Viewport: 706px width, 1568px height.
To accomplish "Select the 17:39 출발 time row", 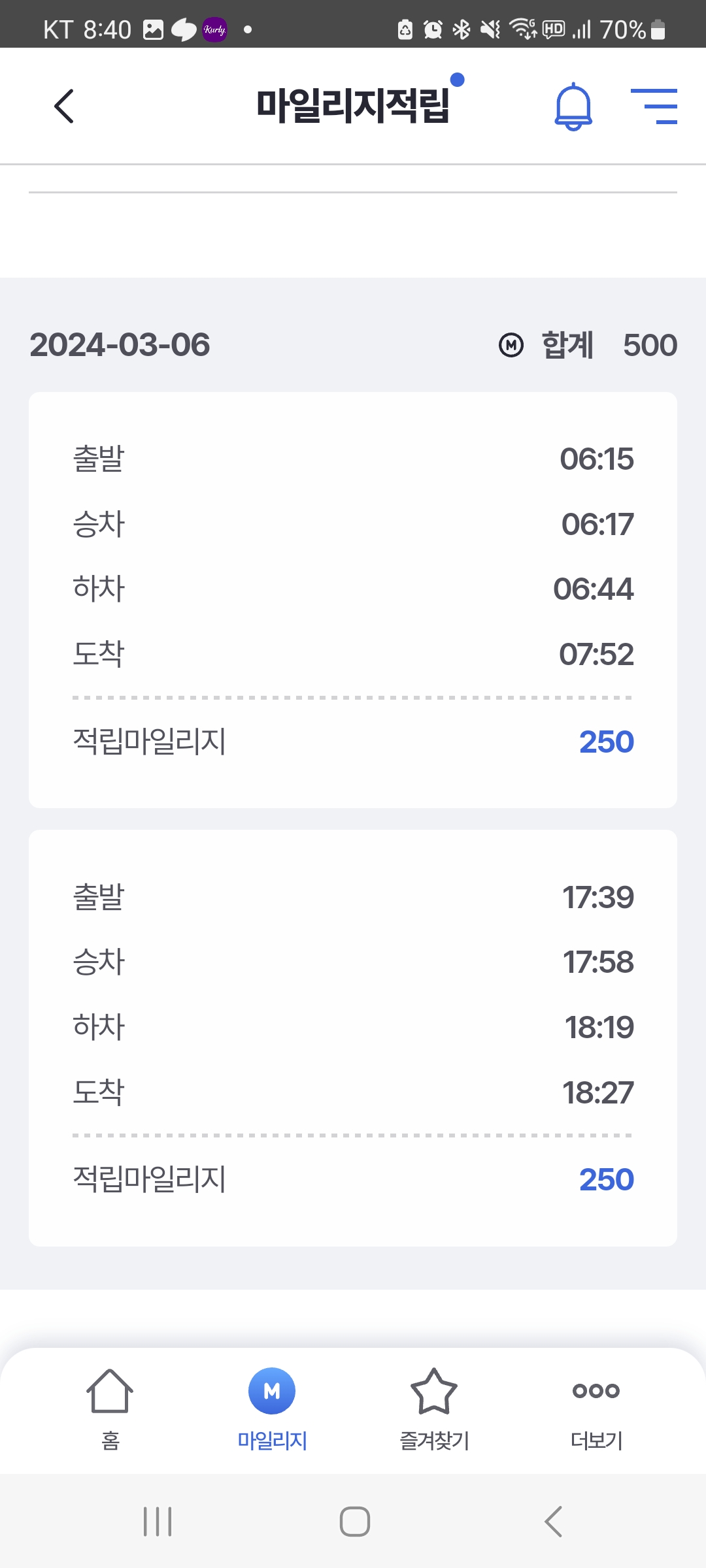I will click(353, 897).
